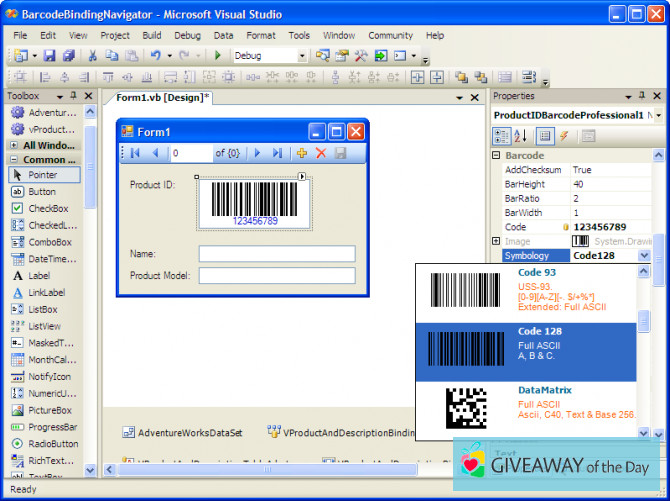Click the Alphabetical sort icon in Properties
670x501 pixels.
520,136
